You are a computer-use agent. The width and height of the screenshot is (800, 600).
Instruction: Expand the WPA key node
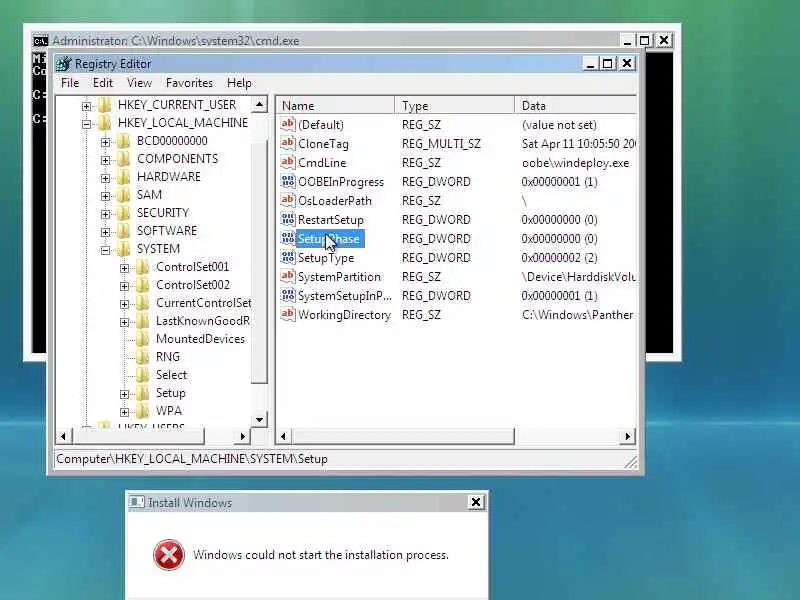[x=124, y=412]
